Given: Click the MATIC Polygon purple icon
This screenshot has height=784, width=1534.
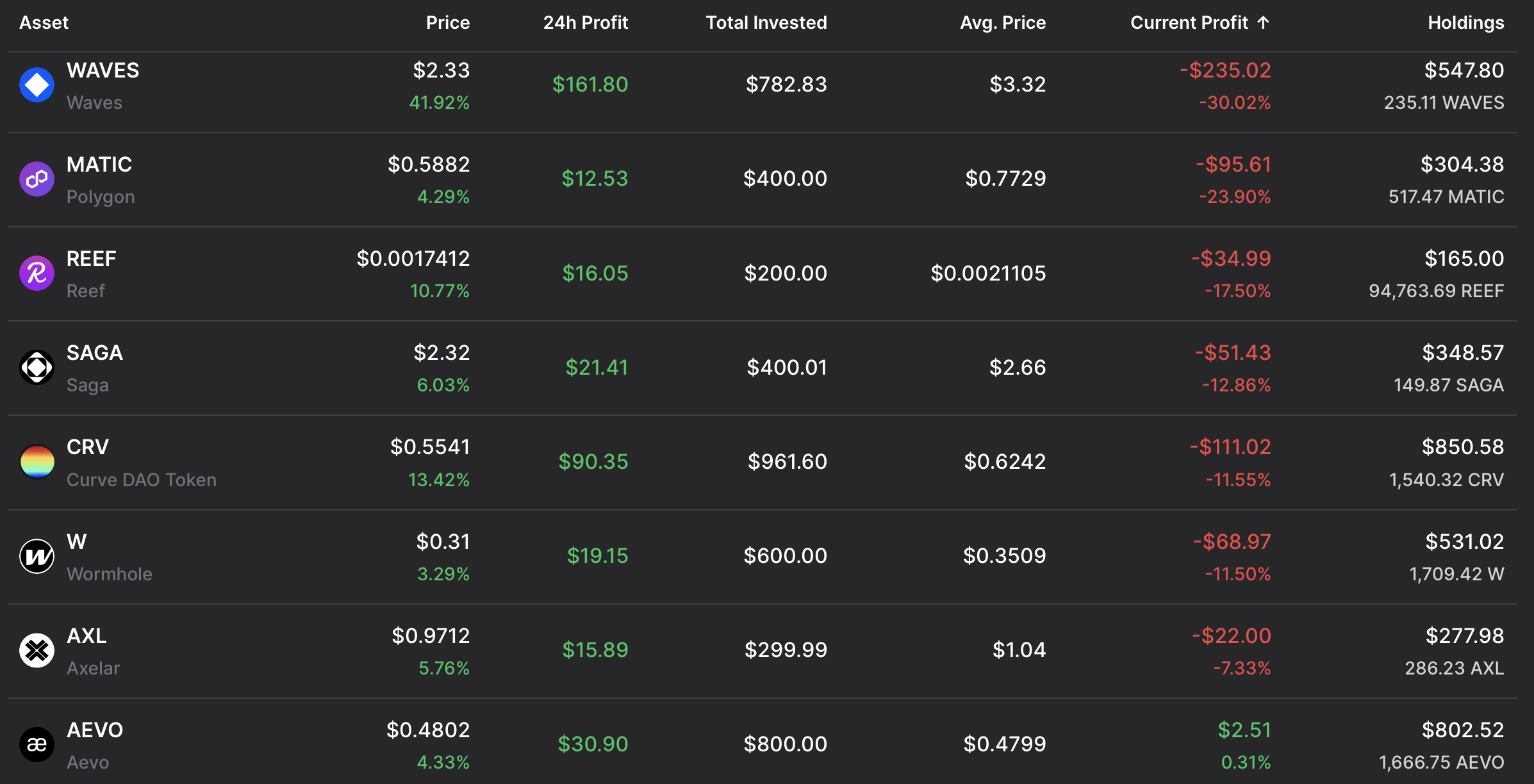Looking at the screenshot, I should [x=37, y=179].
